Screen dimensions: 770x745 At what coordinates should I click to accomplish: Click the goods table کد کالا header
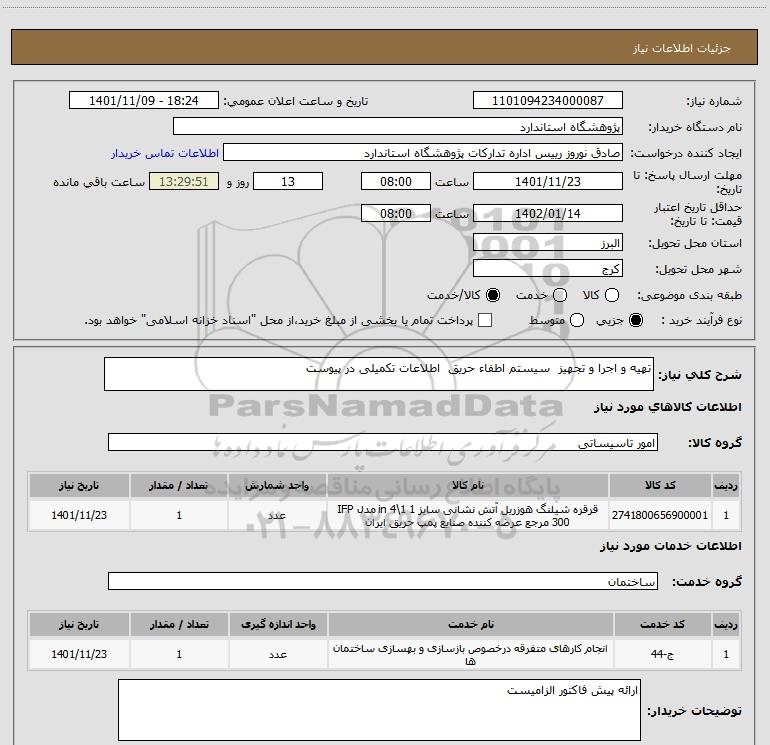[660, 486]
